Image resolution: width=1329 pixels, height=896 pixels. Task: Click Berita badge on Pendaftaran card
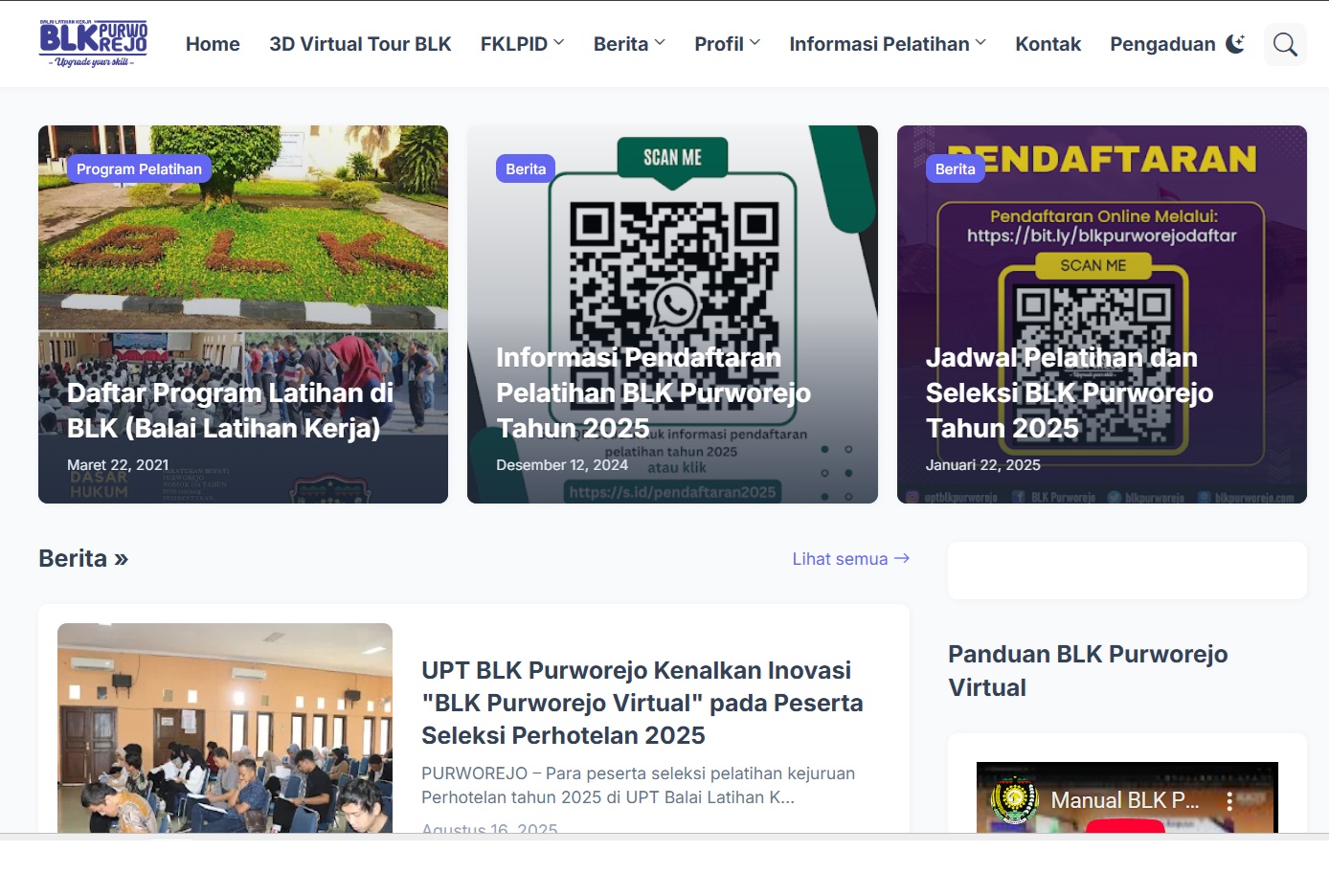click(x=955, y=169)
